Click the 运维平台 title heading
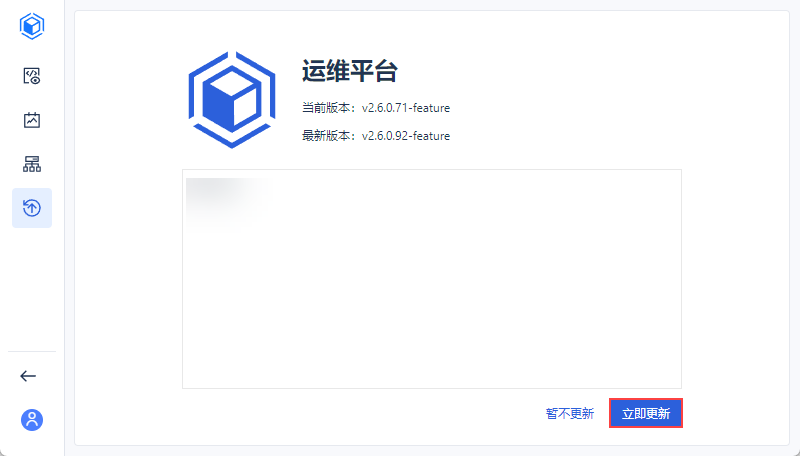Screen dimensions: 800x456 pos(349,70)
